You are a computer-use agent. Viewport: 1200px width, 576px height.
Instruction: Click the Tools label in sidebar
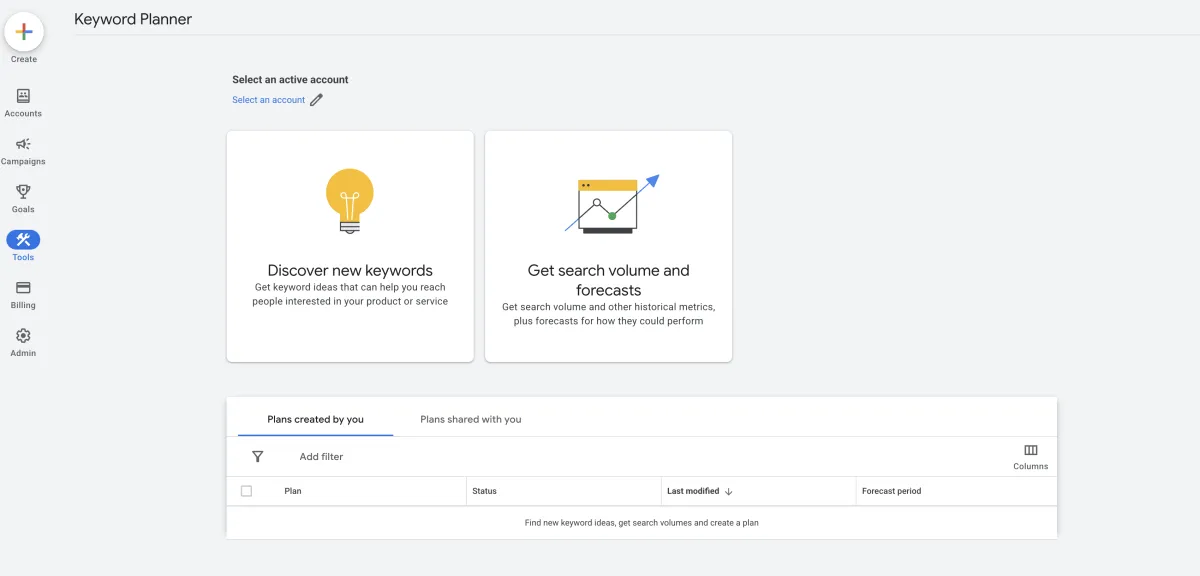23,257
